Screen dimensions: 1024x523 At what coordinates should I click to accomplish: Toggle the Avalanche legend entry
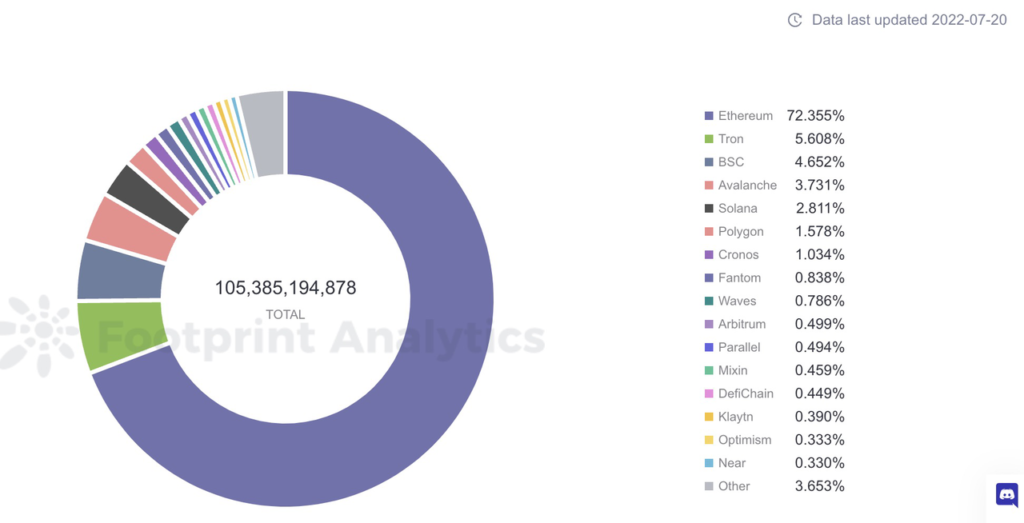[x=775, y=185]
